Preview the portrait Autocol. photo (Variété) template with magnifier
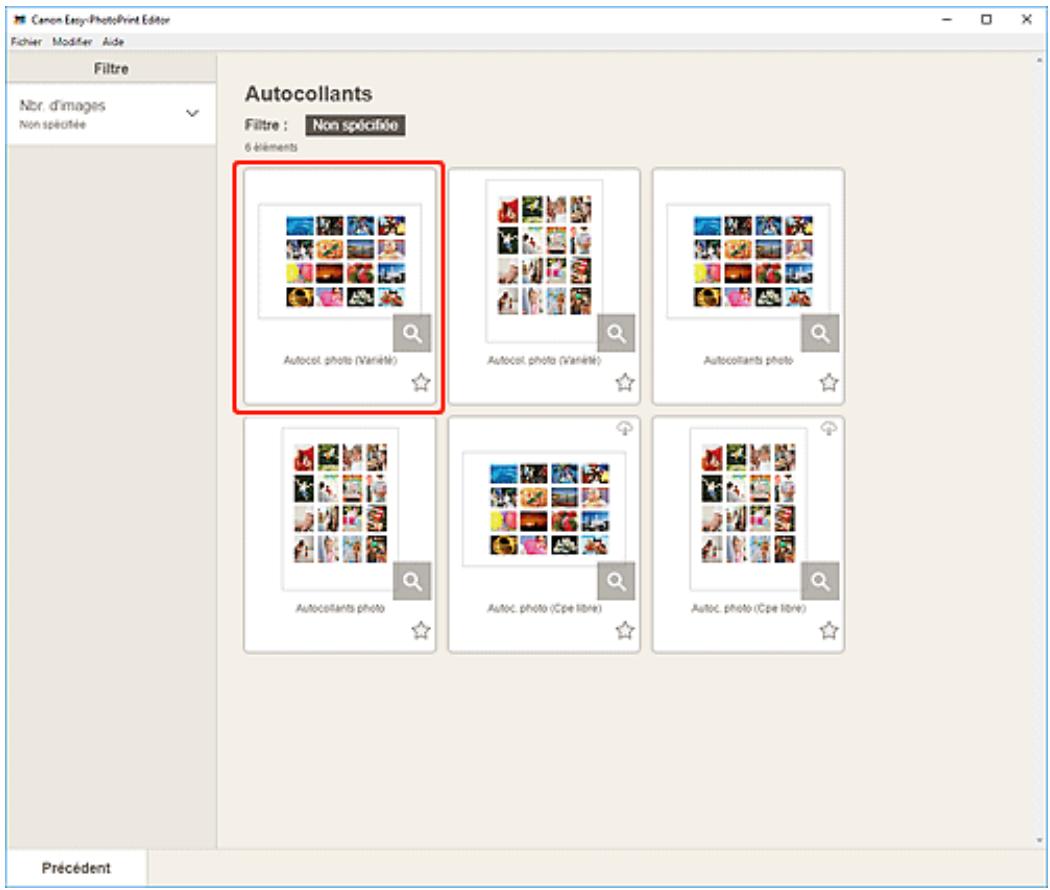Screen dimensions: 1050x890 (616, 333)
